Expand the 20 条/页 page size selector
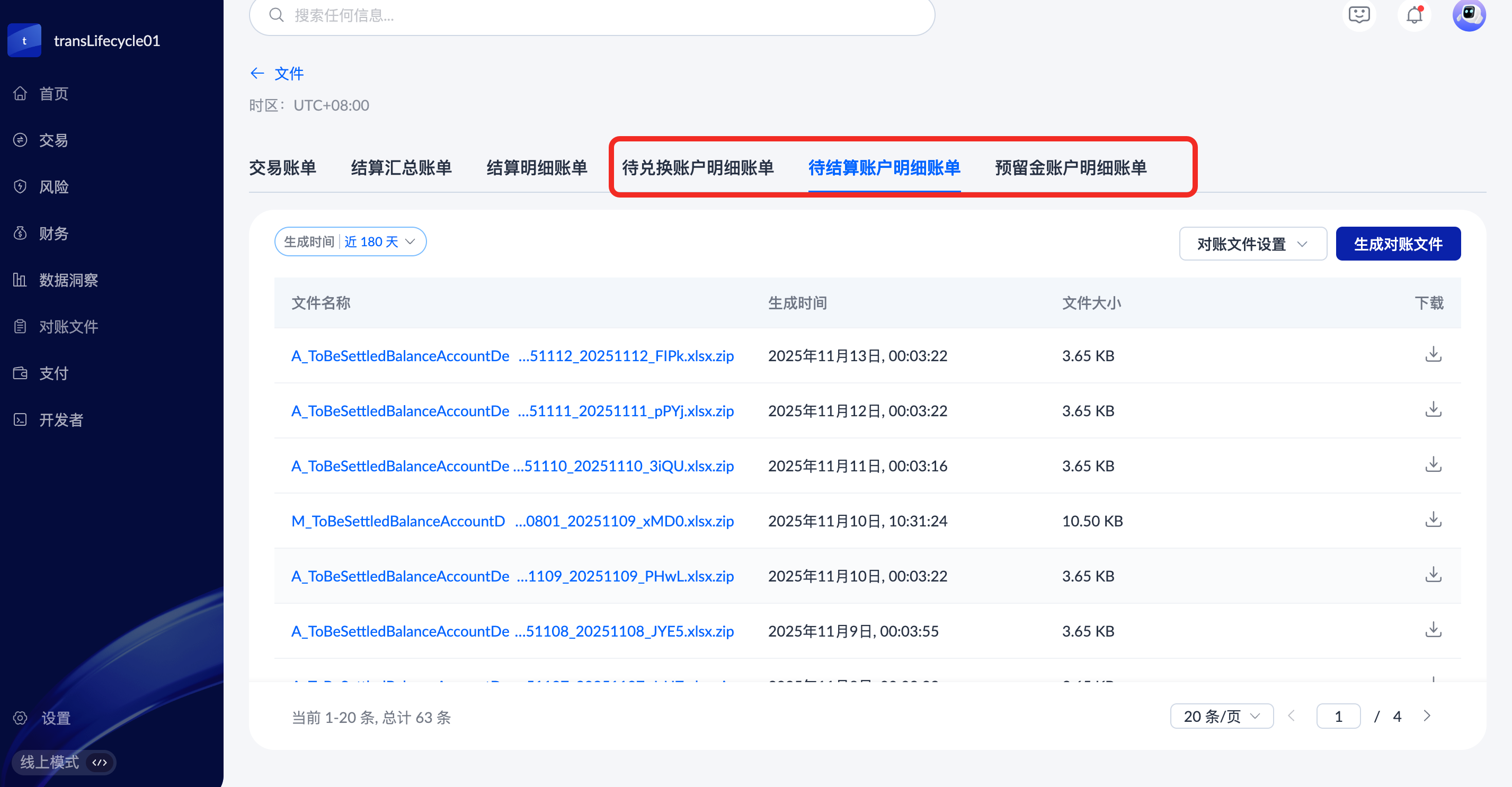This screenshot has height=787, width=1512. click(x=1221, y=716)
